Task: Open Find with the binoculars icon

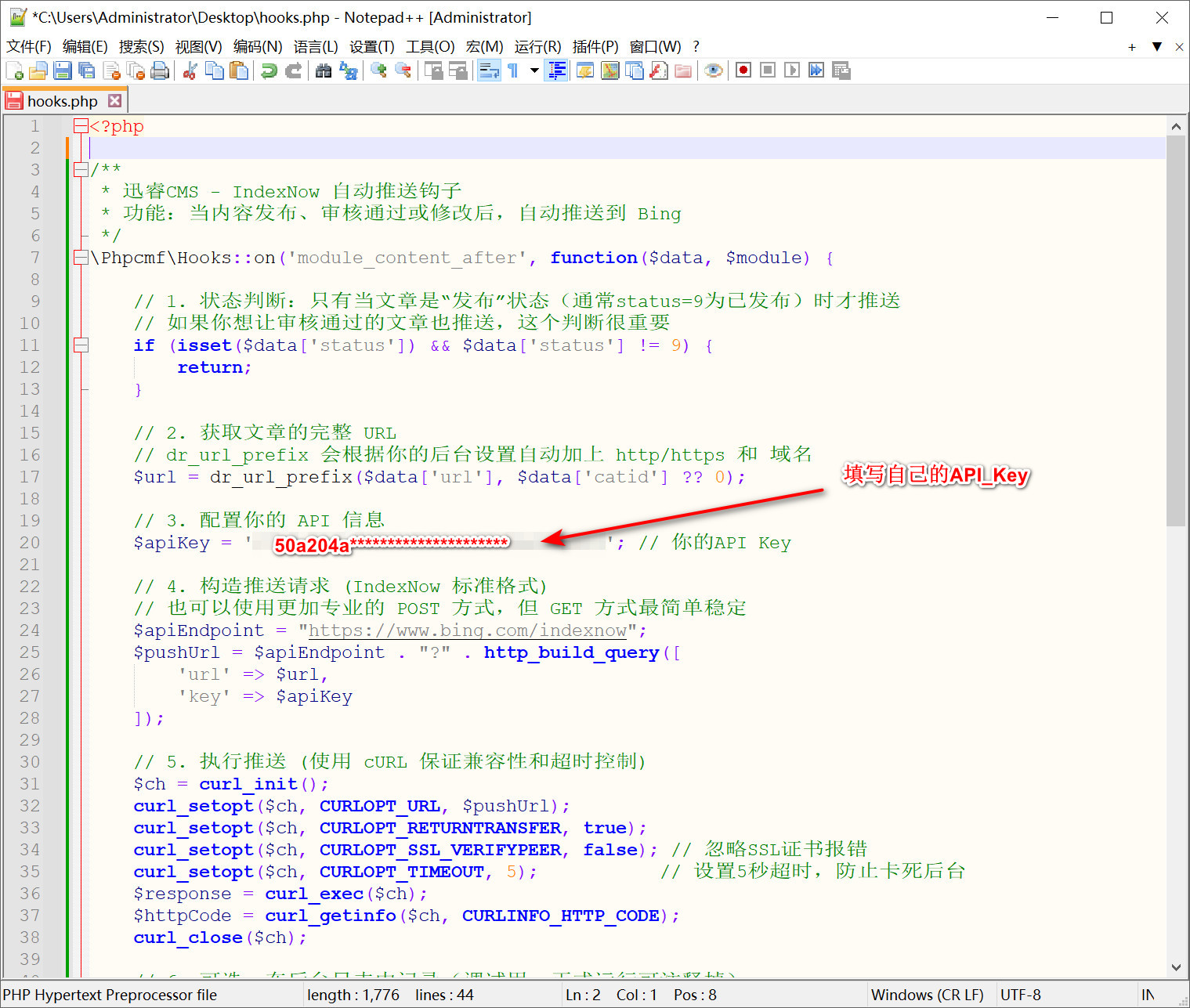Action: (x=324, y=70)
